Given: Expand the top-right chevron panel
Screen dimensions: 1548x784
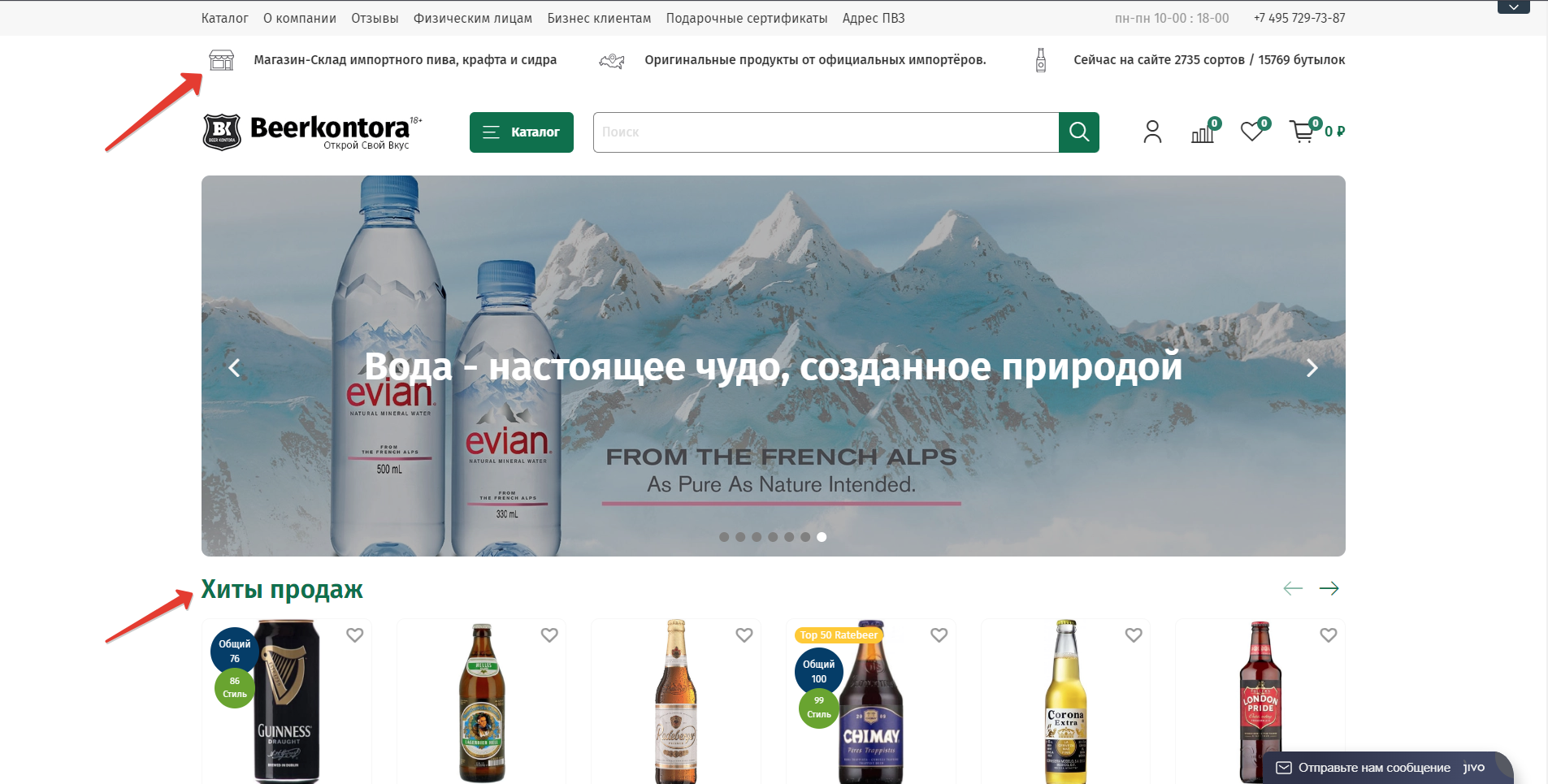Looking at the screenshot, I should click(x=1514, y=7).
